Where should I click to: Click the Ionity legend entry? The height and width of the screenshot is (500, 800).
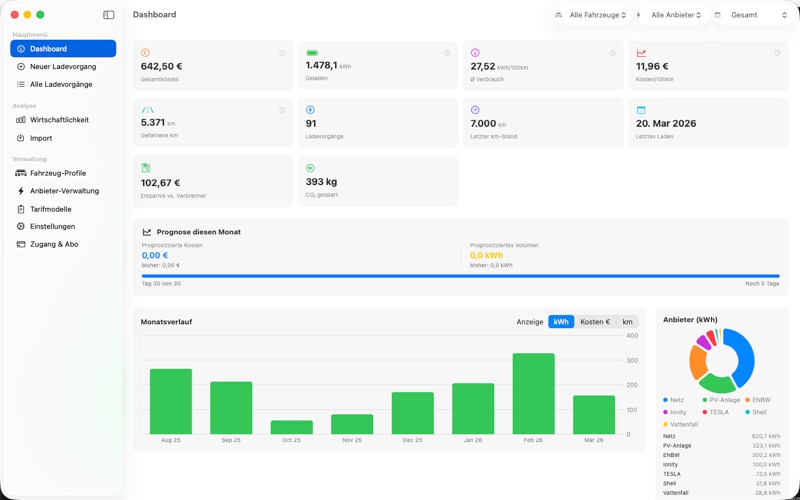click(674, 412)
